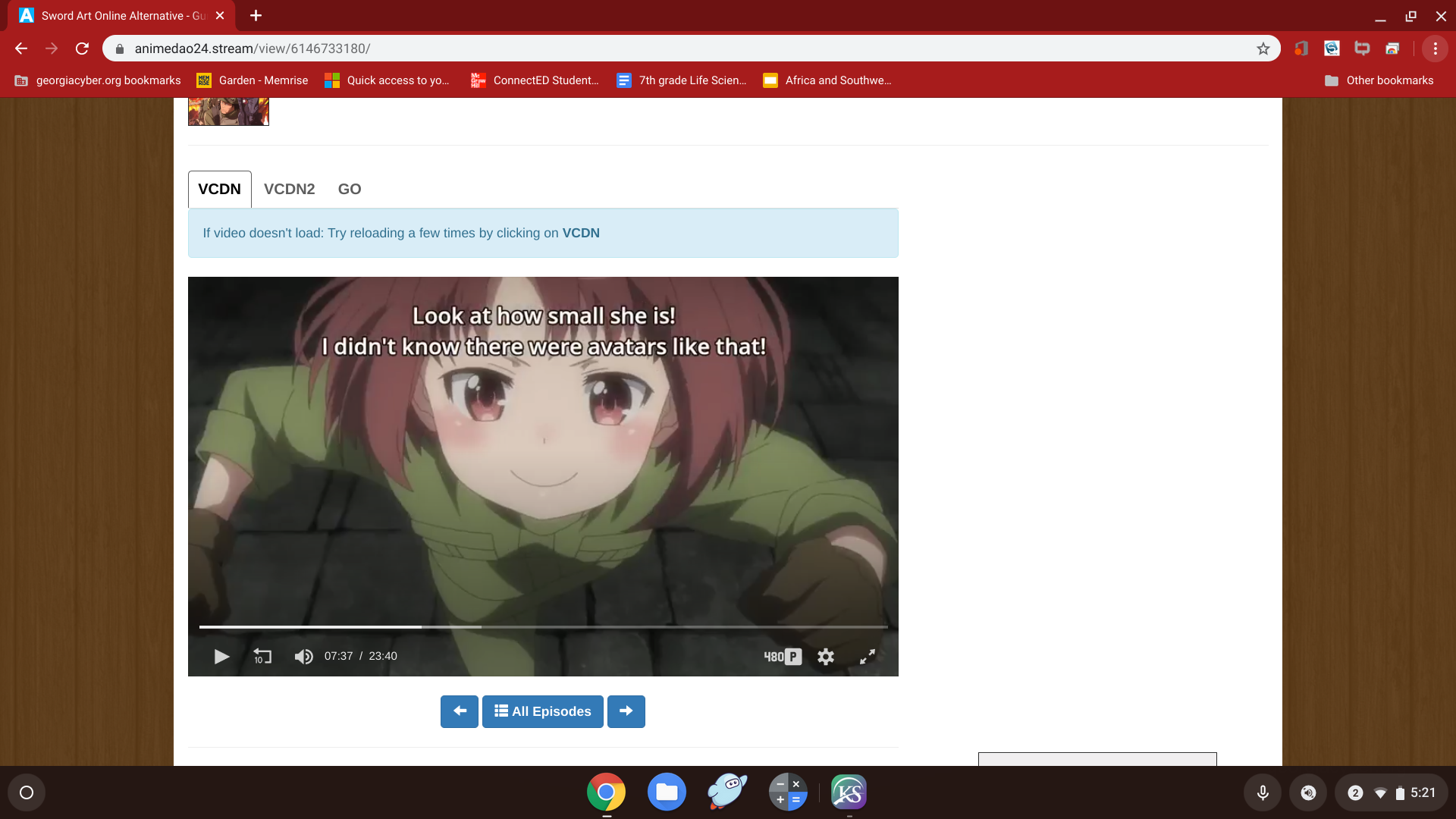This screenshot has height=819, width=1456.
Task: Select the VCDN server tab
Action: click(x=219, y=190)
